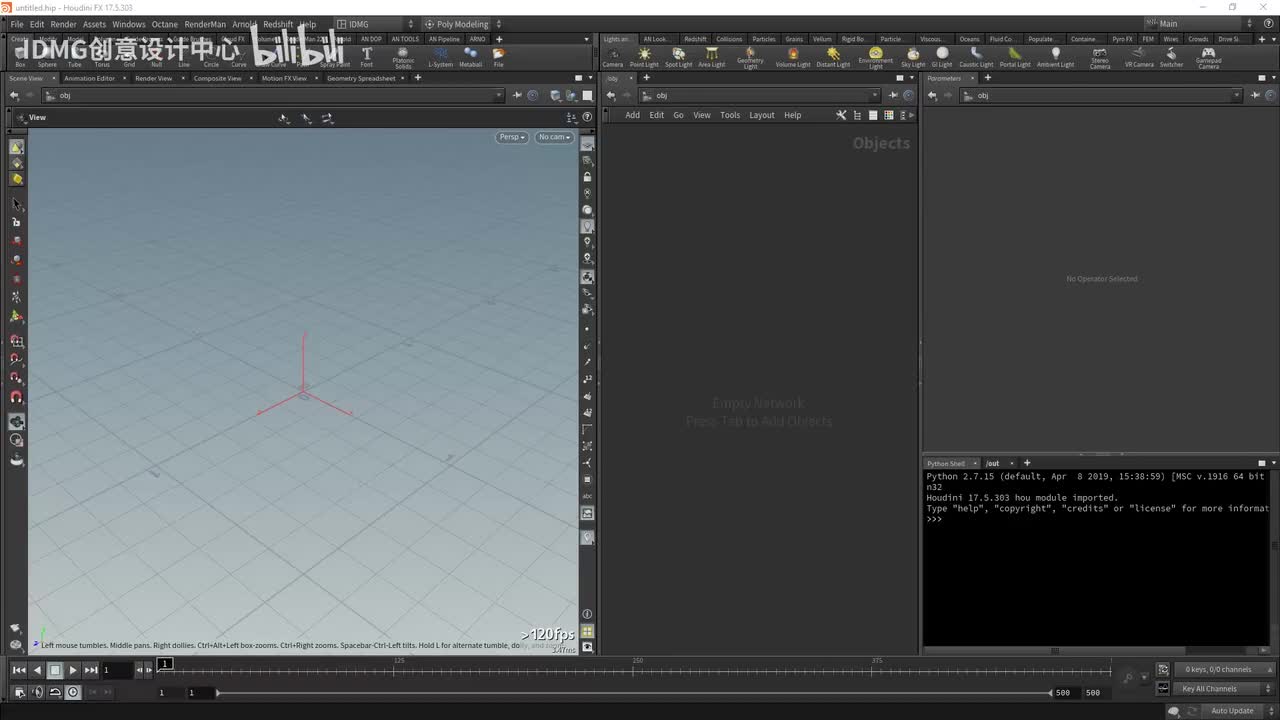Viewport: 1280px width, 720px height.
Task: Add a Sky Light
Action: 913,57
